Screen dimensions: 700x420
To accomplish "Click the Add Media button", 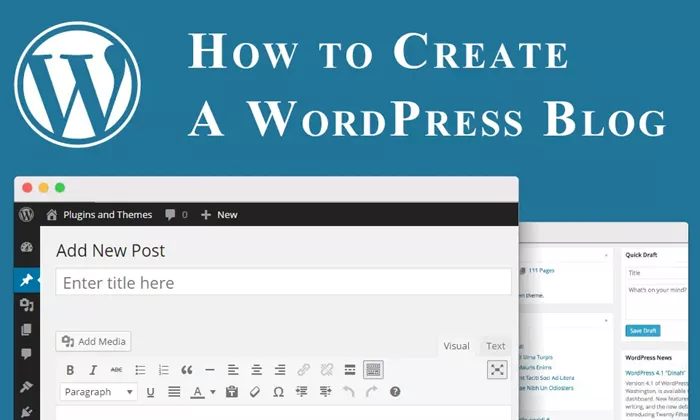I will point(93,341).
